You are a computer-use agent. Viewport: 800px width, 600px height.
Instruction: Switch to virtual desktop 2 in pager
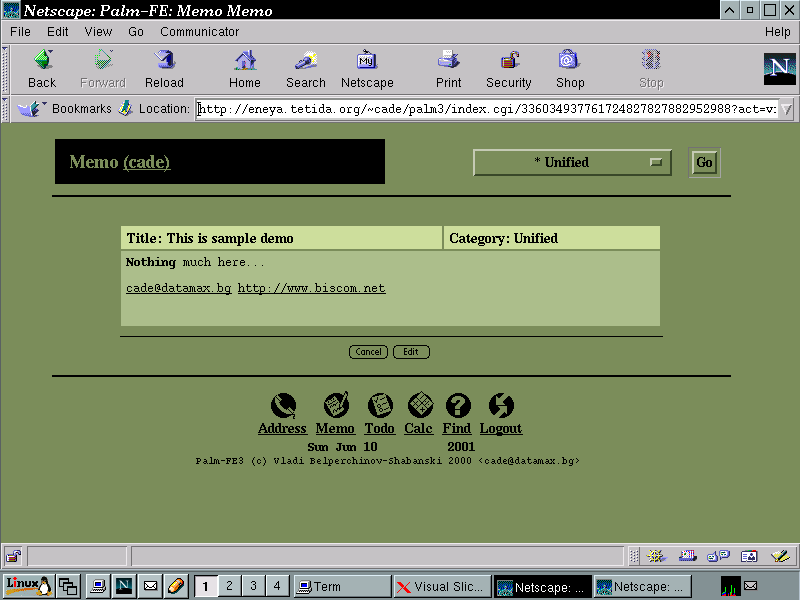[229, 586]
